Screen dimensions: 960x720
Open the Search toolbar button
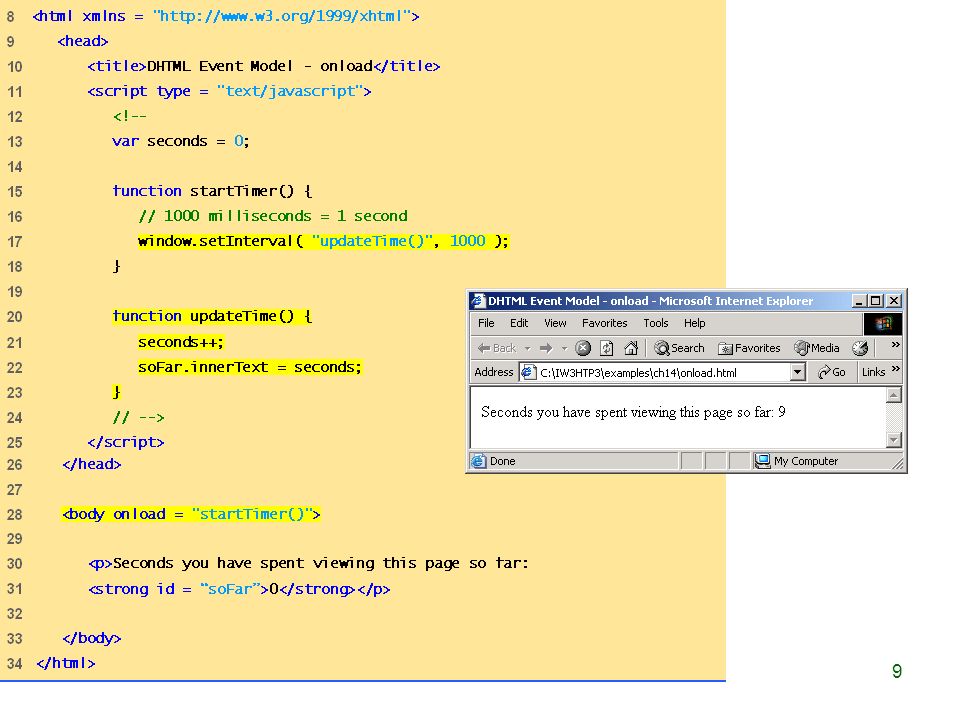[x=679, y=348]
